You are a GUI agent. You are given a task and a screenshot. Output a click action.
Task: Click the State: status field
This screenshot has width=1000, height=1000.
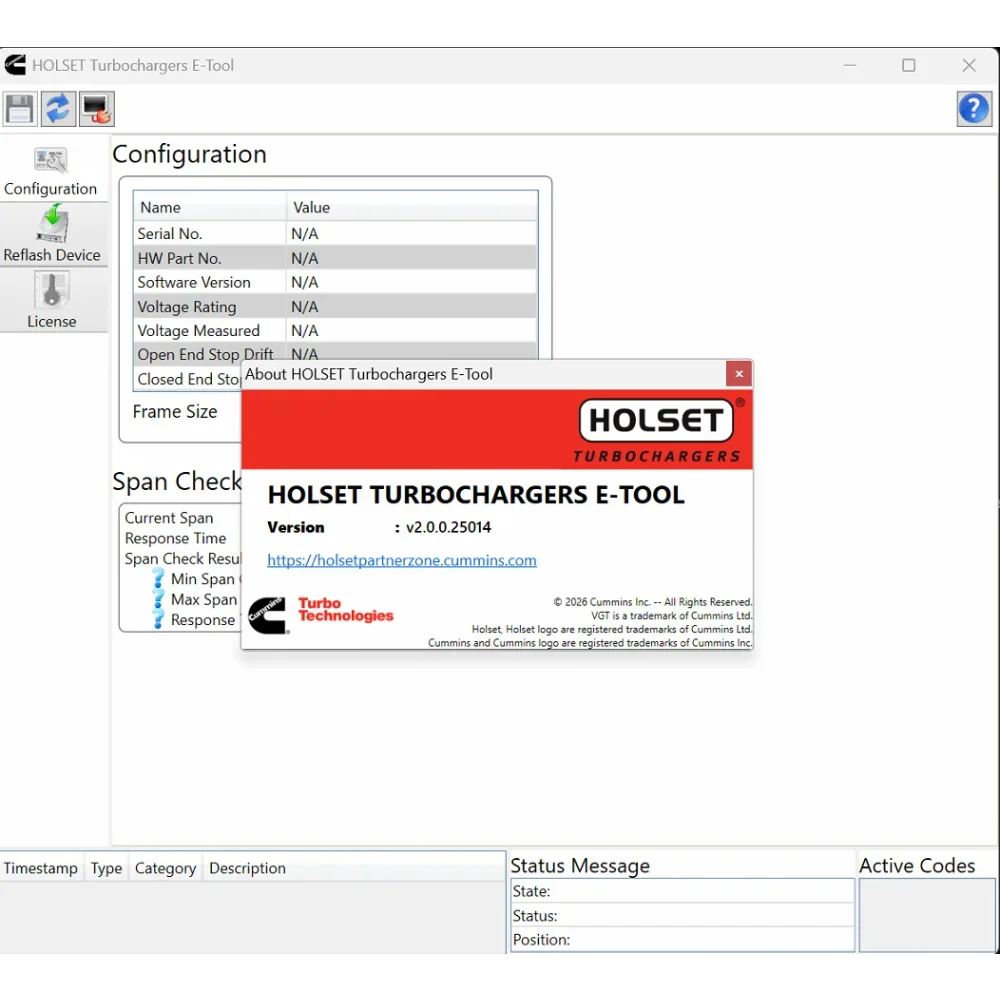coord(682,891)
